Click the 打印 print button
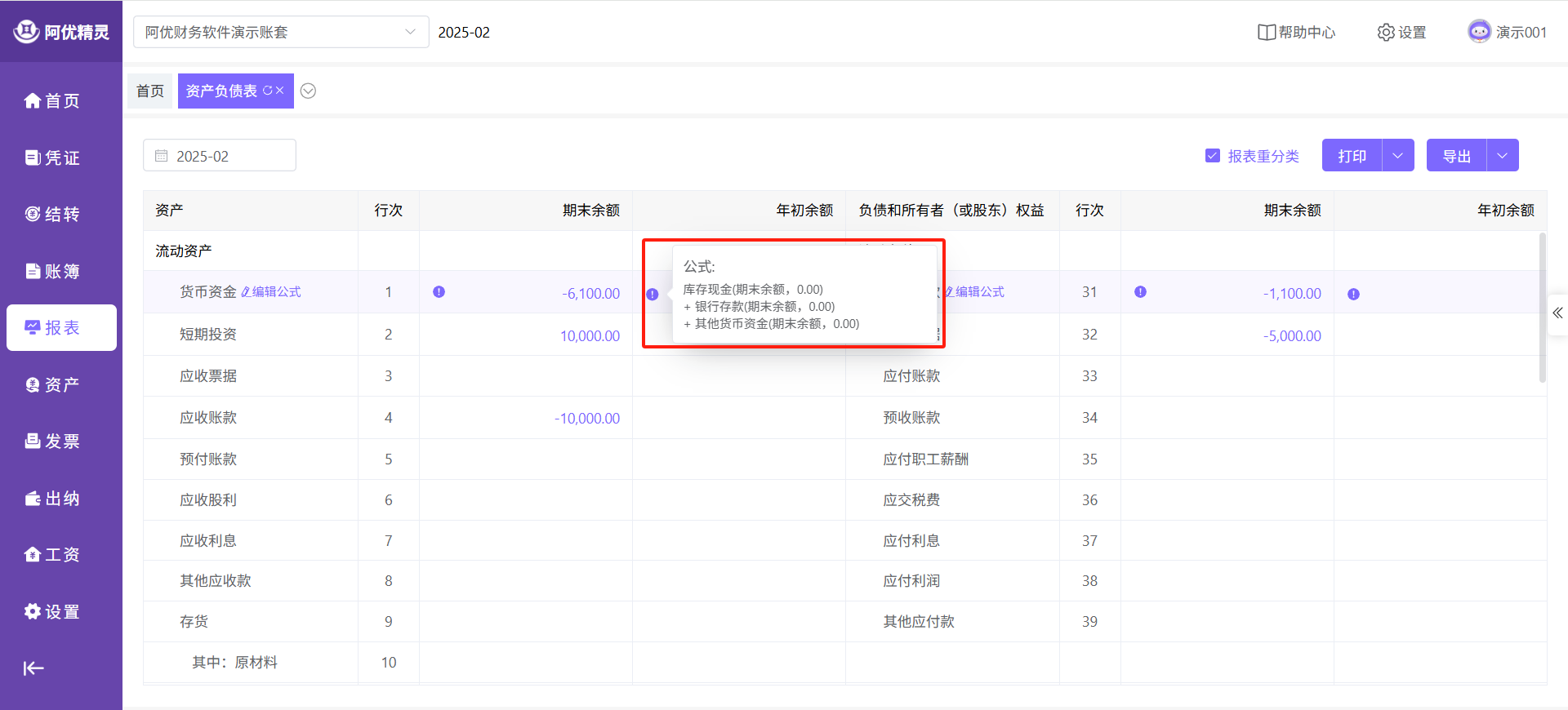The height and width of the screenshot is (710, 1568). [1352, 156]
